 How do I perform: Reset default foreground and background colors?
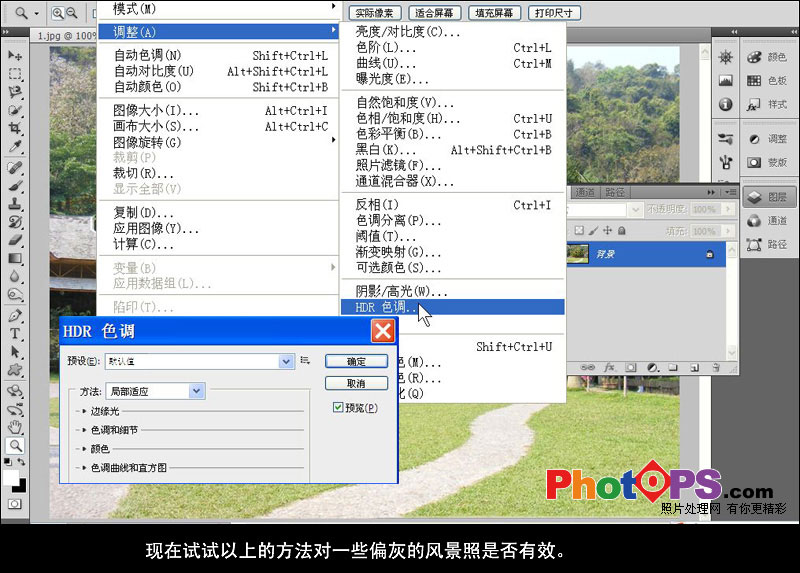pyautogui.click(x=8, y=462)
